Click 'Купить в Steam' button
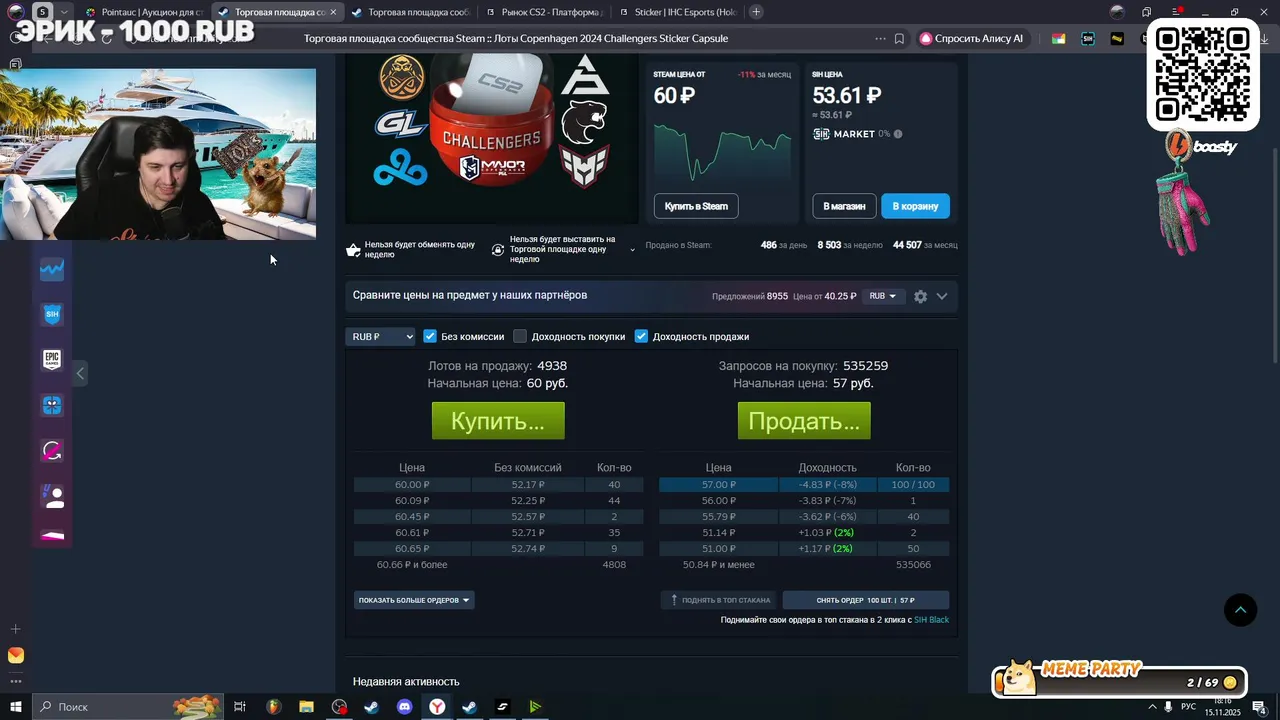 (696, 206)
